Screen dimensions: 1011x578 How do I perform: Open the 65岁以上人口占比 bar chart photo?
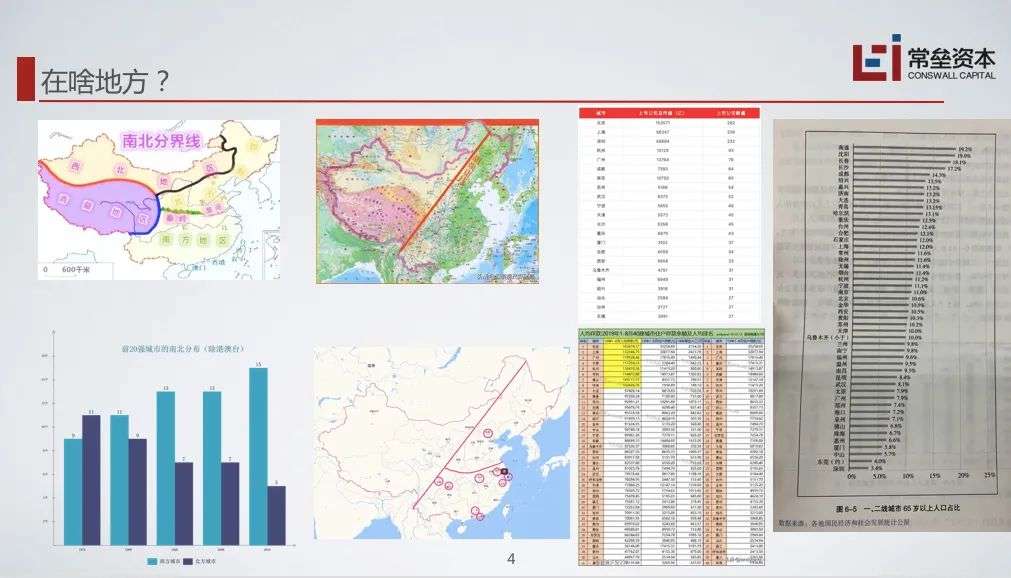pos(892,325)
